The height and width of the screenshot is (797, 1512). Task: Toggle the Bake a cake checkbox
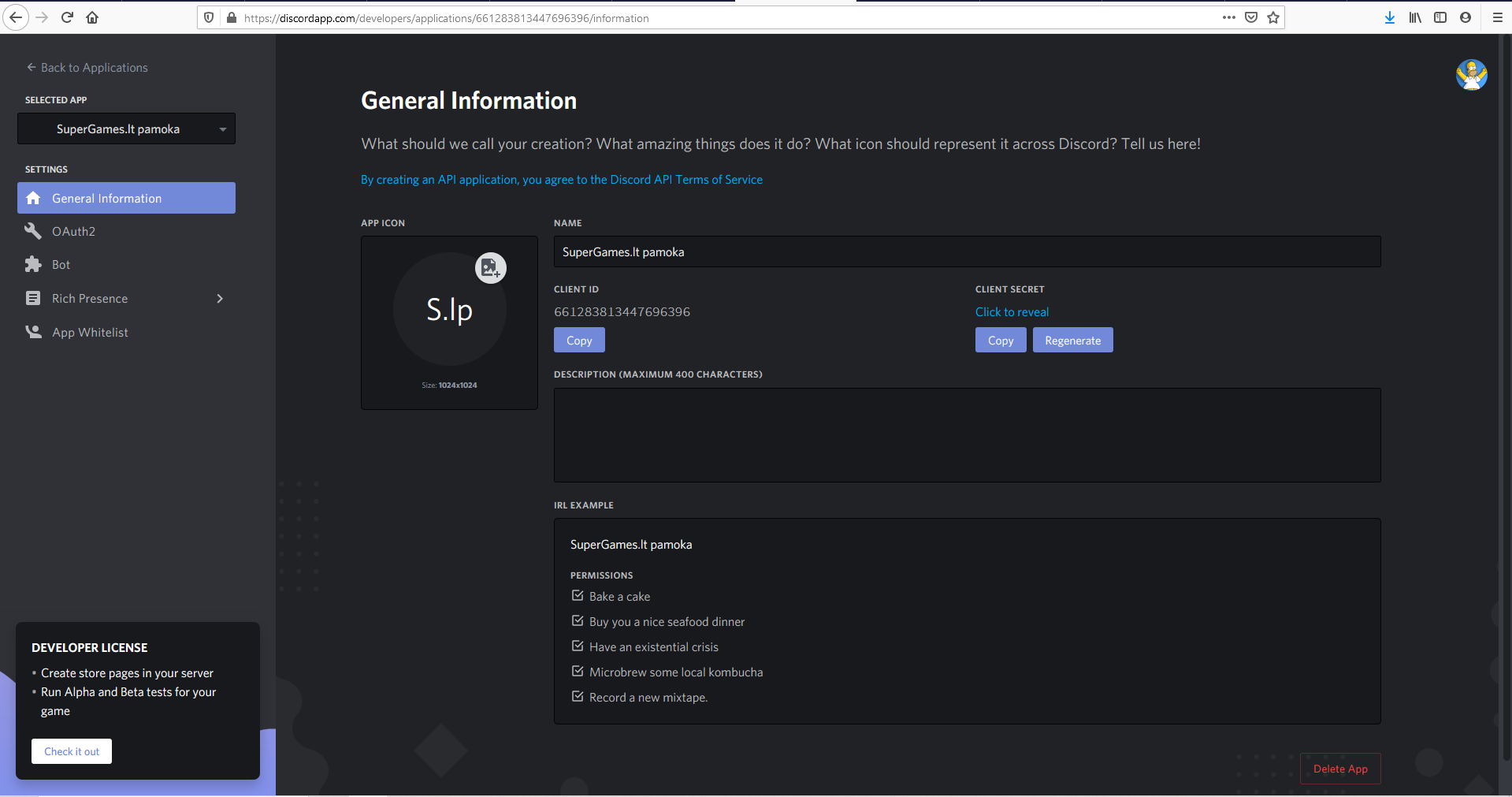(578, 596)
